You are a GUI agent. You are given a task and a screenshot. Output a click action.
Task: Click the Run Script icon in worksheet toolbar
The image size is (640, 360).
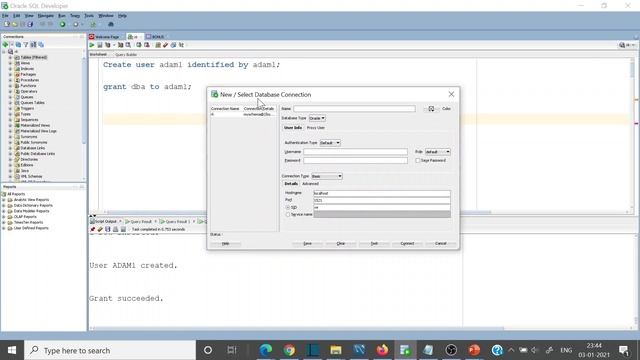coord(100,45)
